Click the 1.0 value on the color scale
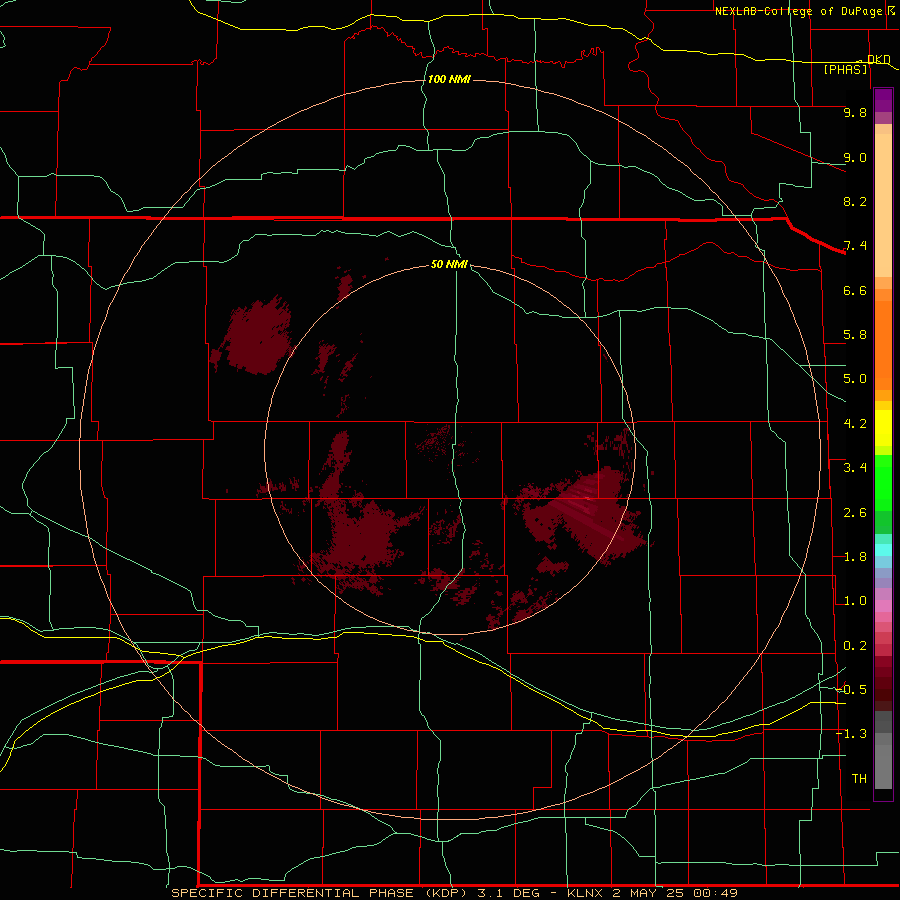 855,601
